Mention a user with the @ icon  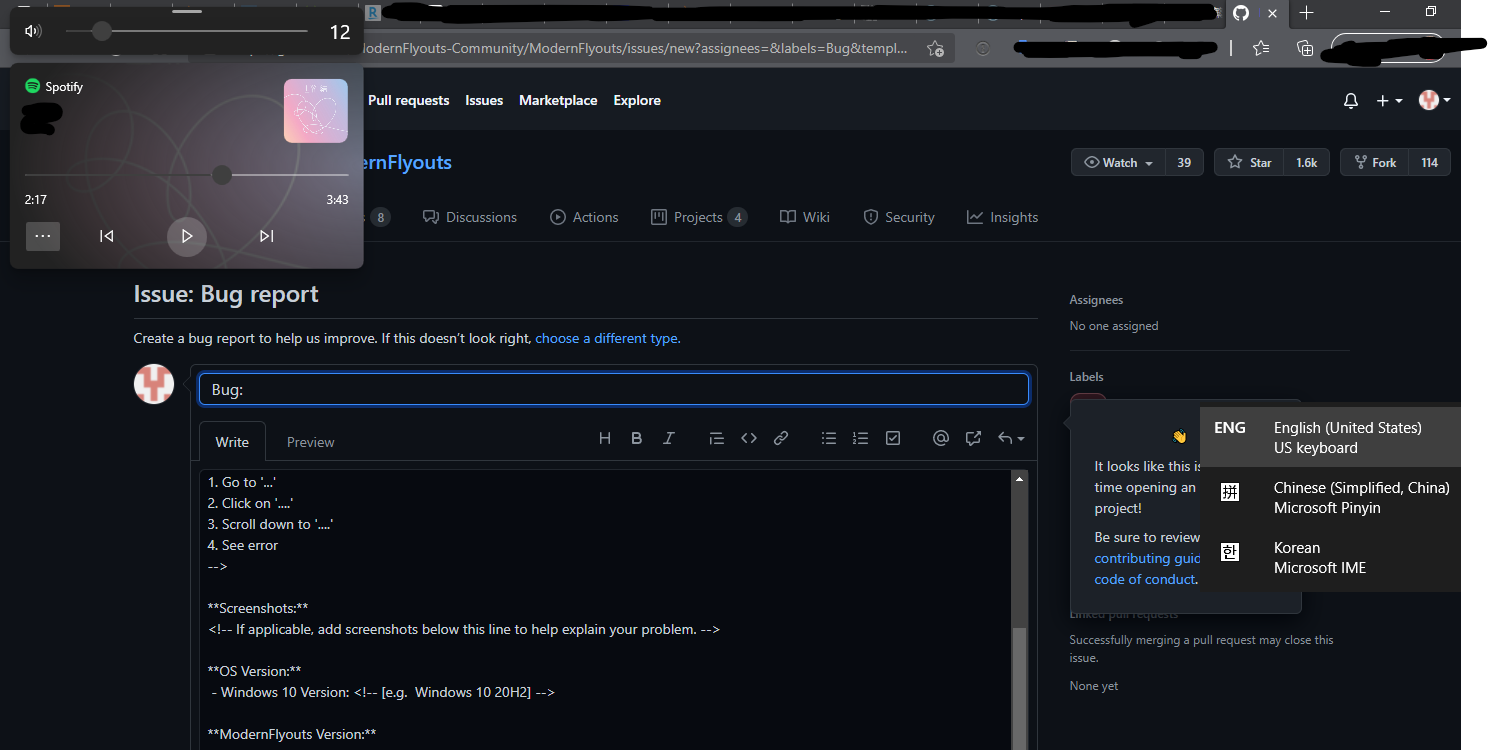click(x=940, y=438)
